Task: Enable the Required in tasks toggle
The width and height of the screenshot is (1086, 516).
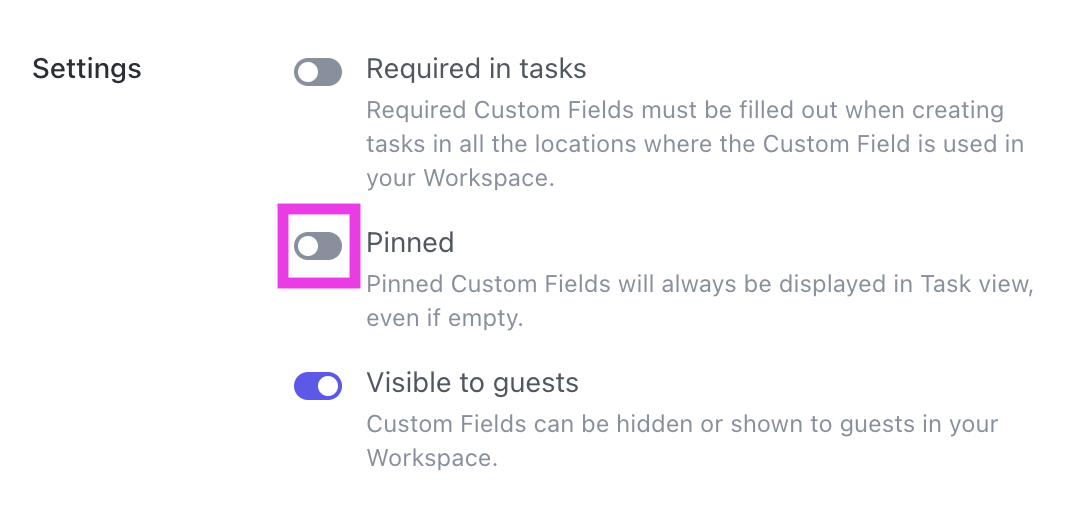Action: click(318, 72)
